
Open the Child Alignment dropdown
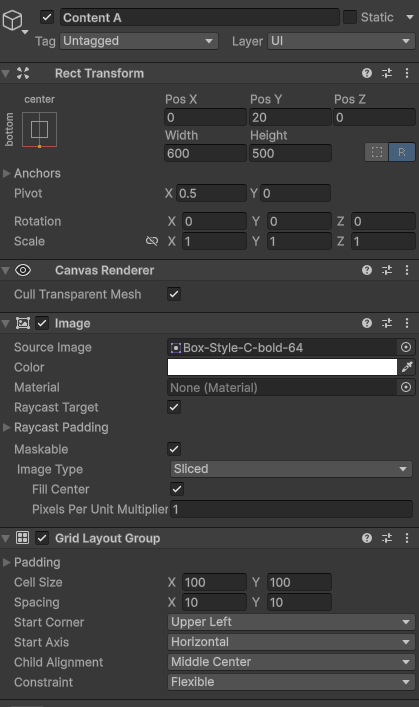291,662
